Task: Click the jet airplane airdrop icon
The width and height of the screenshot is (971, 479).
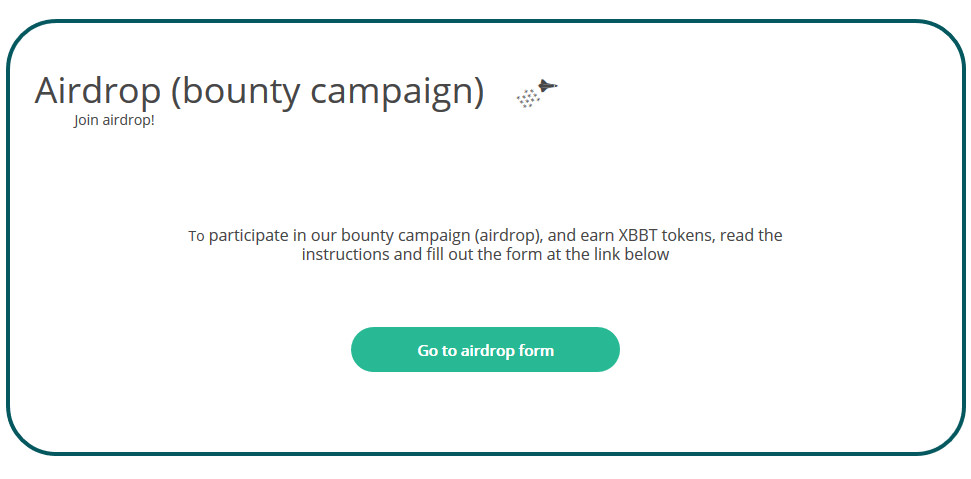Action: click(x=547, y=87)
